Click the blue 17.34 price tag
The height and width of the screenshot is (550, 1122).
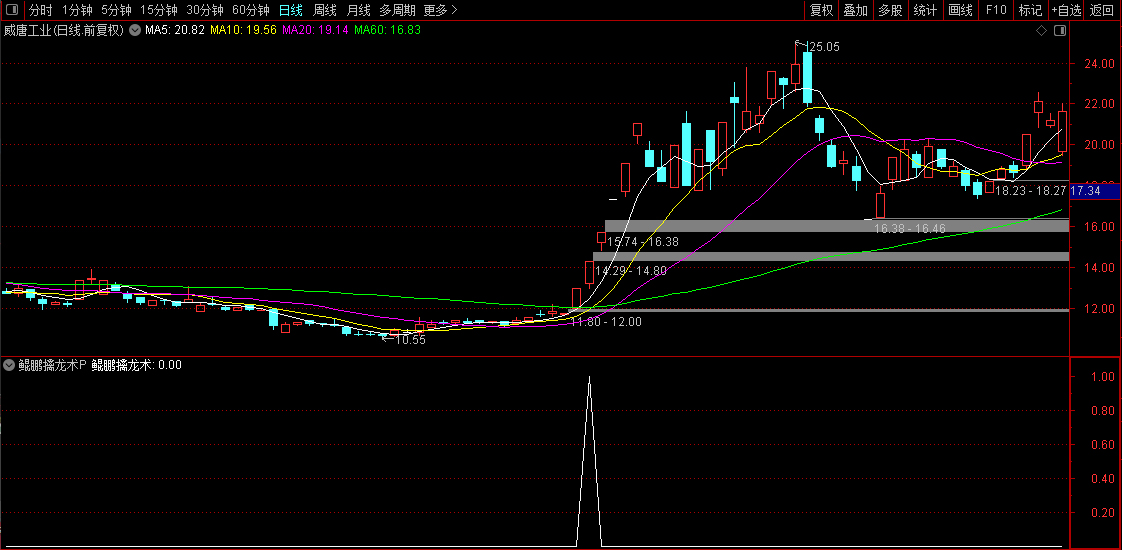point(1095,191)
